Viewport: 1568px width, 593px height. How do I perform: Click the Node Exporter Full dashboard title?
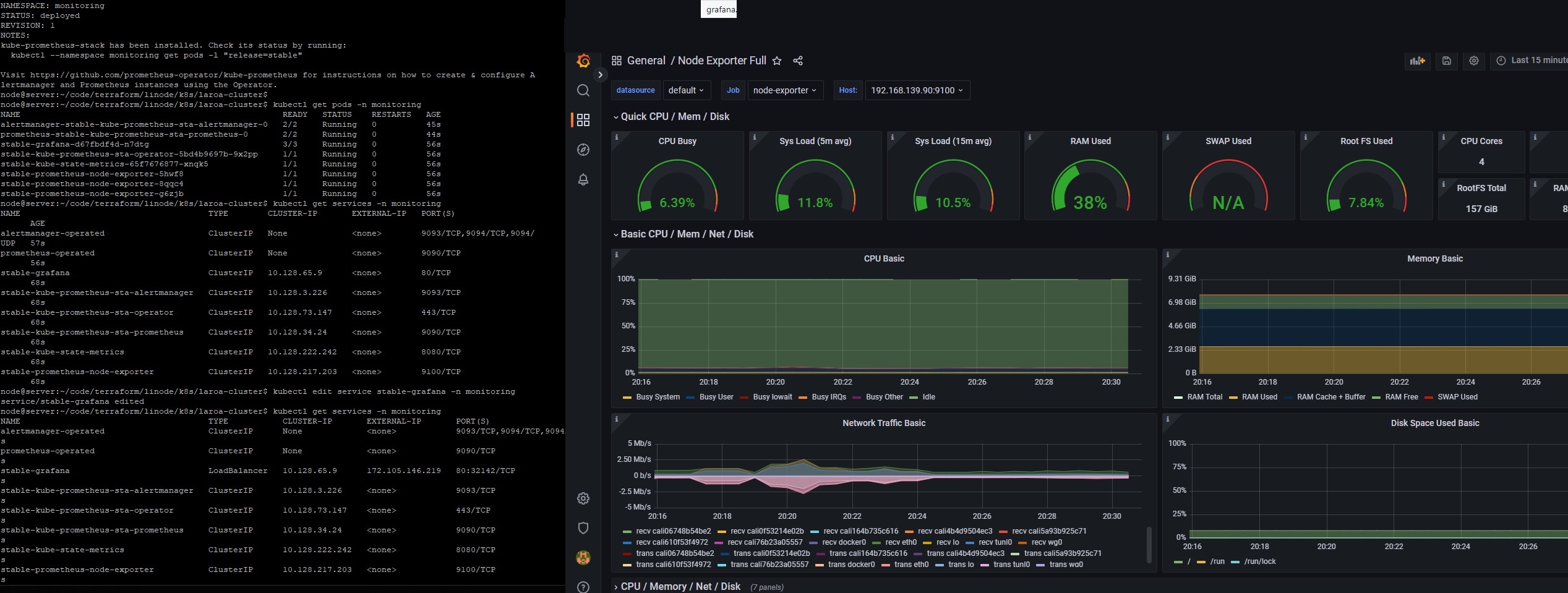click(722, 61)
